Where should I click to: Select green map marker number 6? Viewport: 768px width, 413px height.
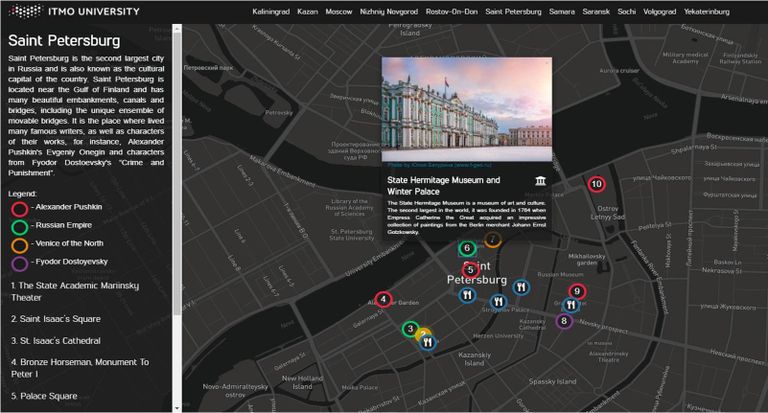[467, 248]
